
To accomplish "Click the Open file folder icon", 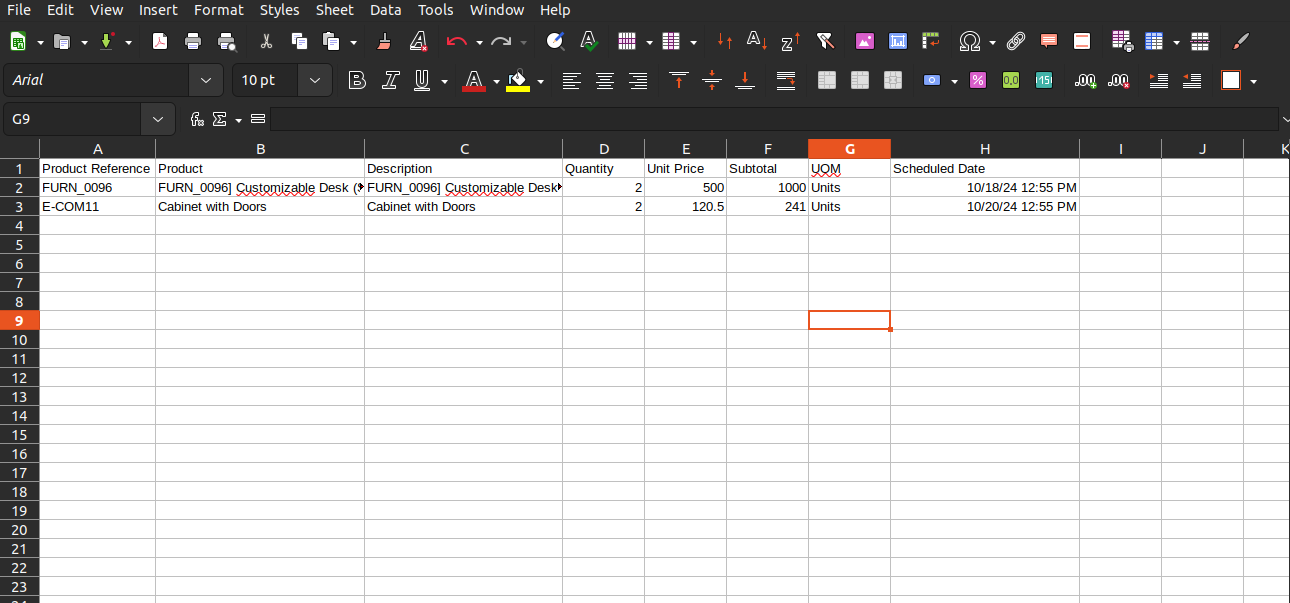I will tap(62, 42).
